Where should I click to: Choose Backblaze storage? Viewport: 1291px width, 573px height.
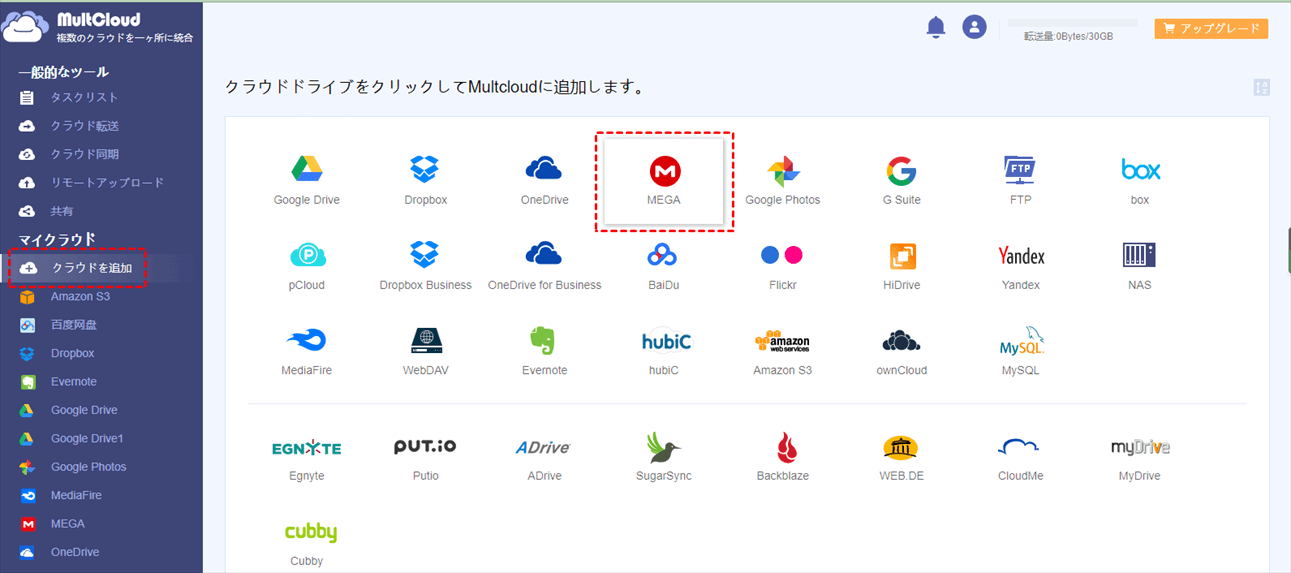pos(782,457)
